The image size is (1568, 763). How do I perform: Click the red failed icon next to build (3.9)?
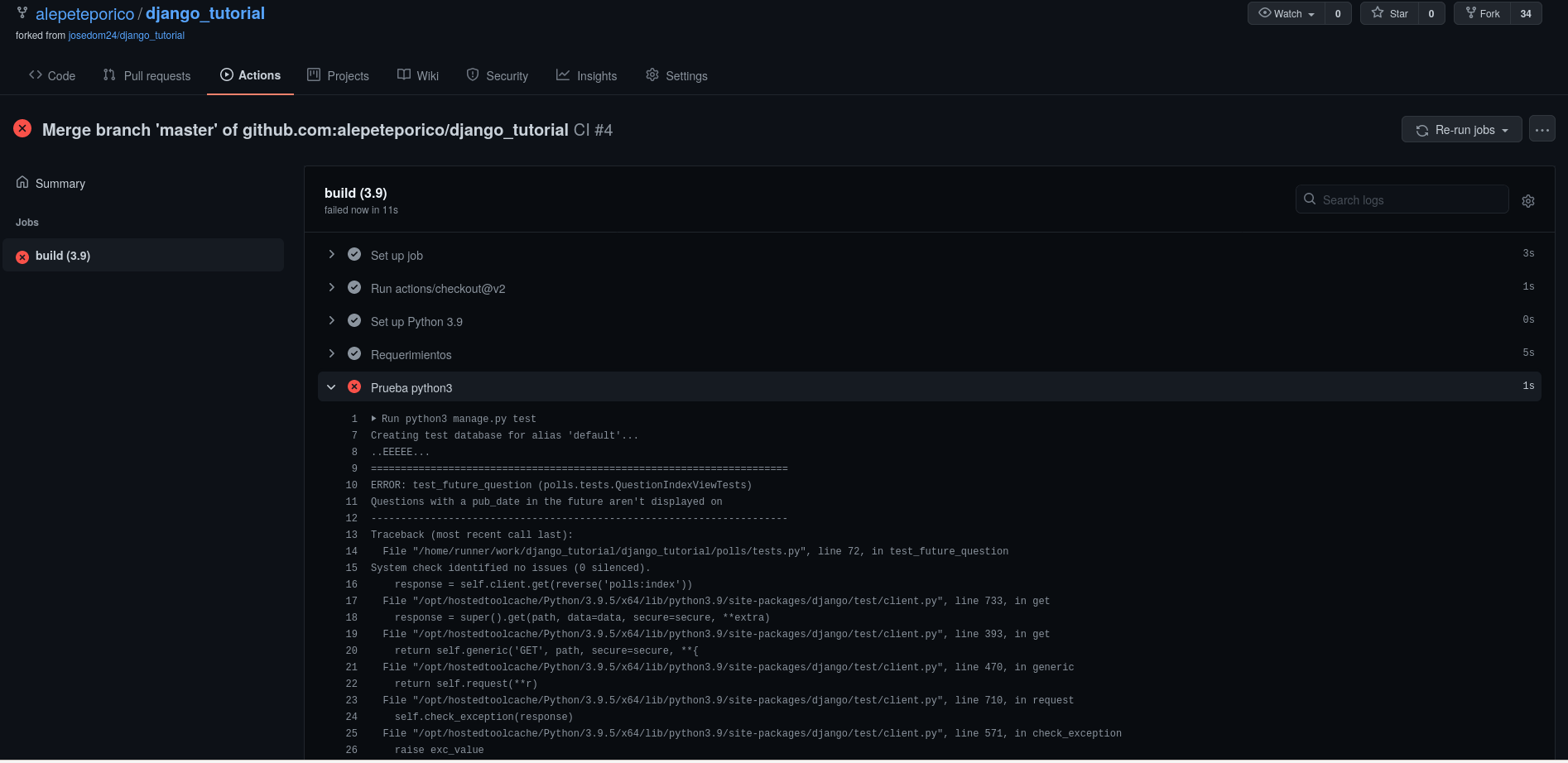click(22, 257)
